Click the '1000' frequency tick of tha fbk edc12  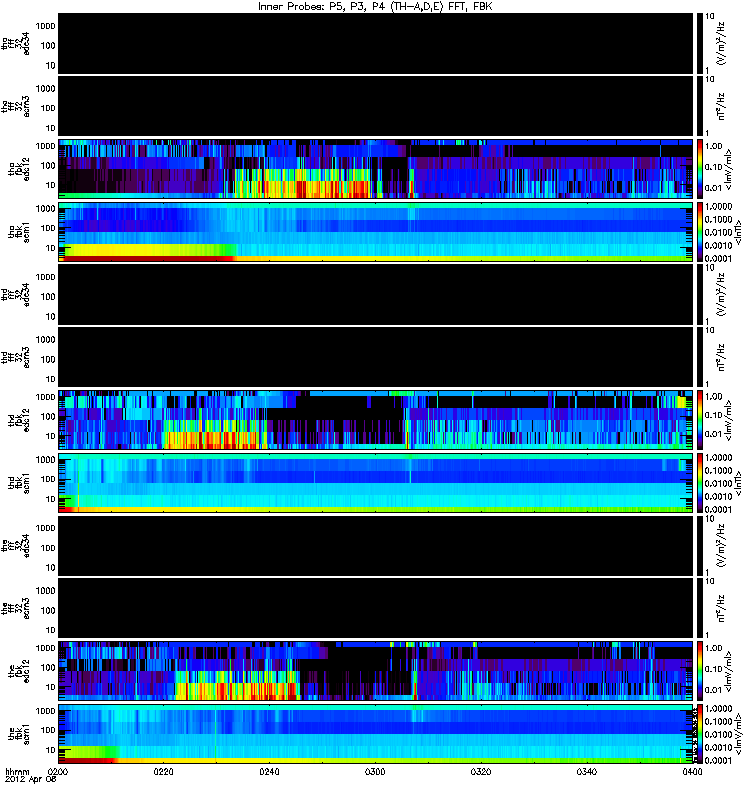point(45,146)
